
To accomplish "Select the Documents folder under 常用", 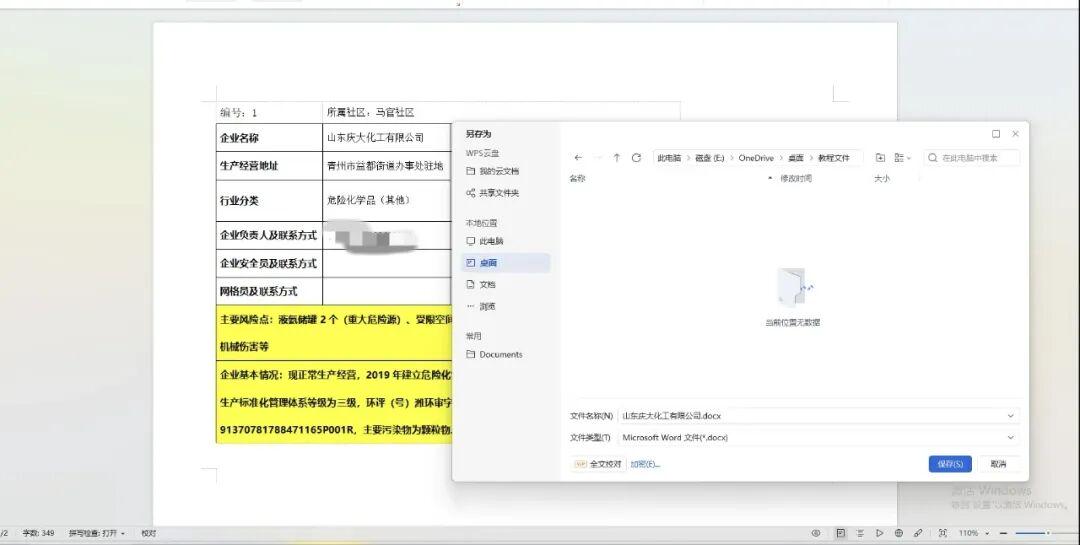I will point(500,354).
